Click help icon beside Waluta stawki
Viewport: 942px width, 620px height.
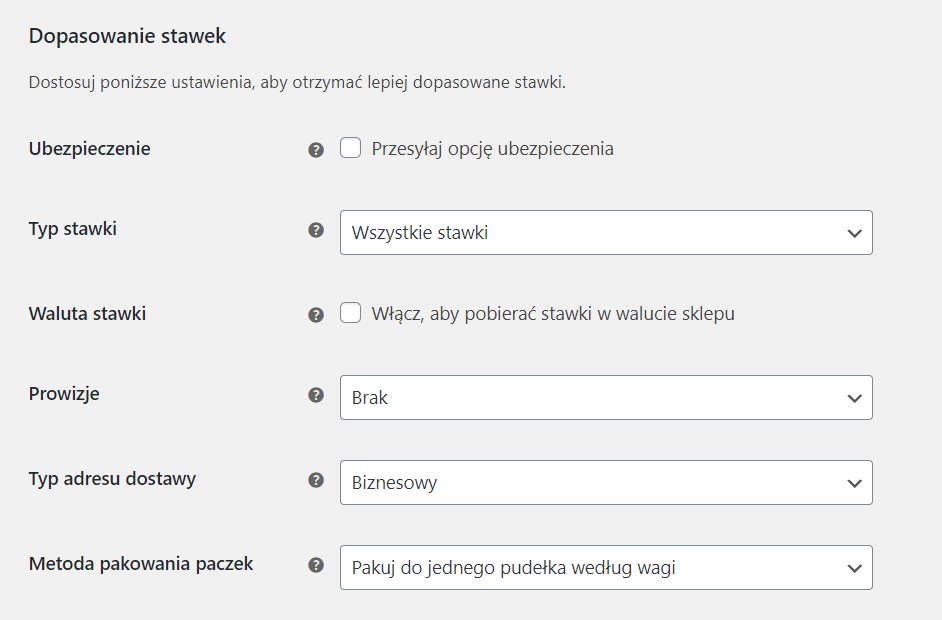316,315
